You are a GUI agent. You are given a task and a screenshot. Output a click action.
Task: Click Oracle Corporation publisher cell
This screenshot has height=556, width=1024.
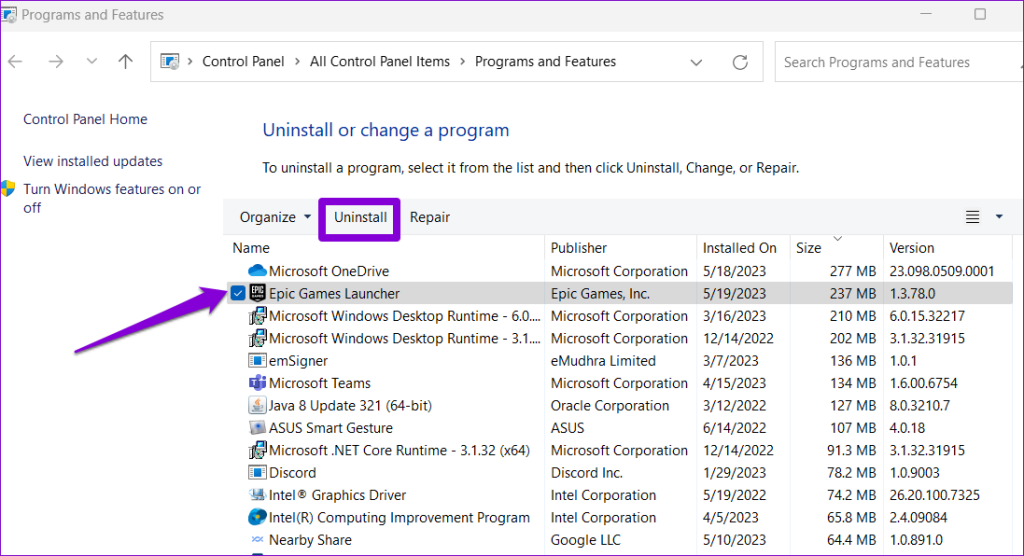tap(610, 406)
